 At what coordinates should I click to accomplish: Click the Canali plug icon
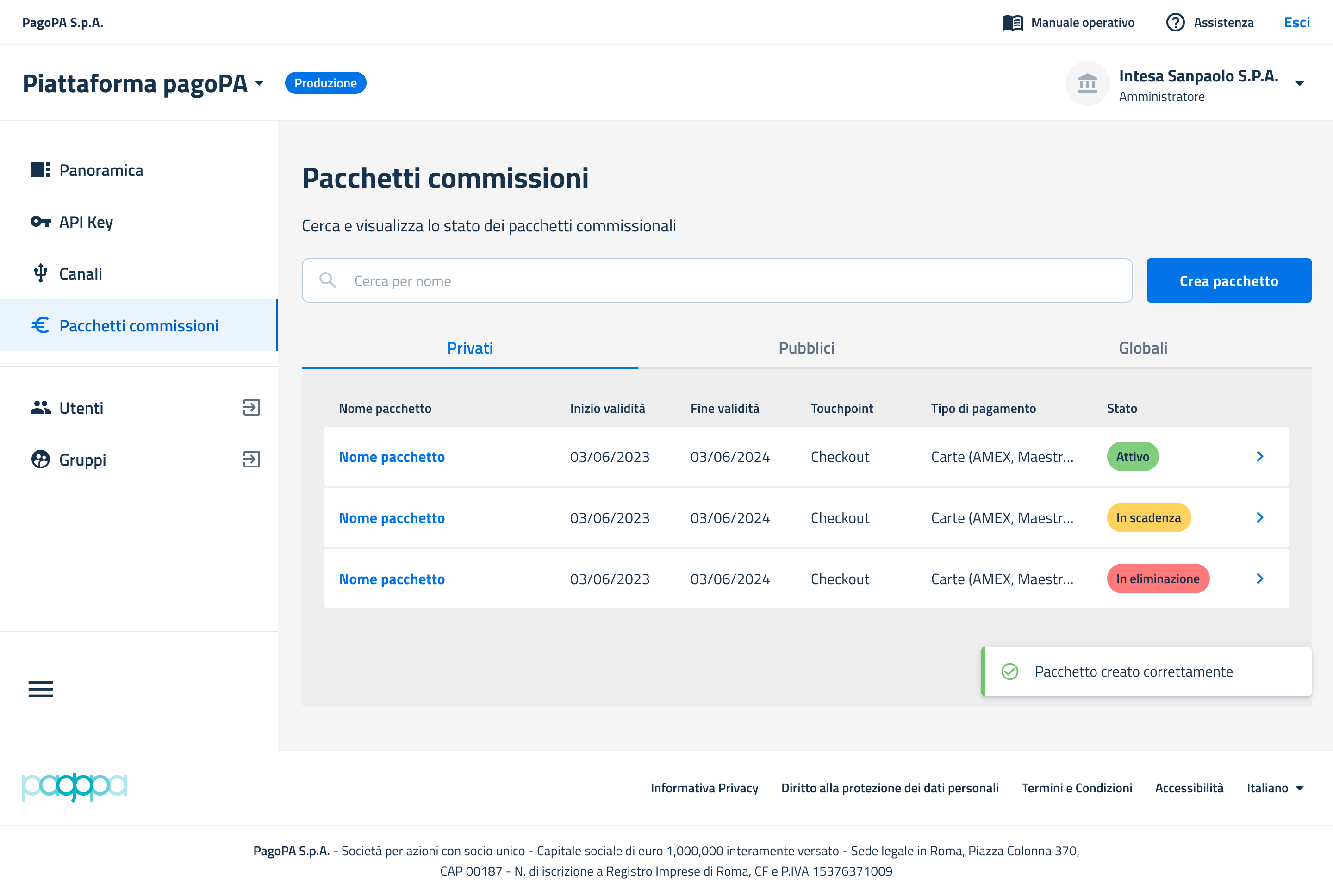click(x=41, y=273)
